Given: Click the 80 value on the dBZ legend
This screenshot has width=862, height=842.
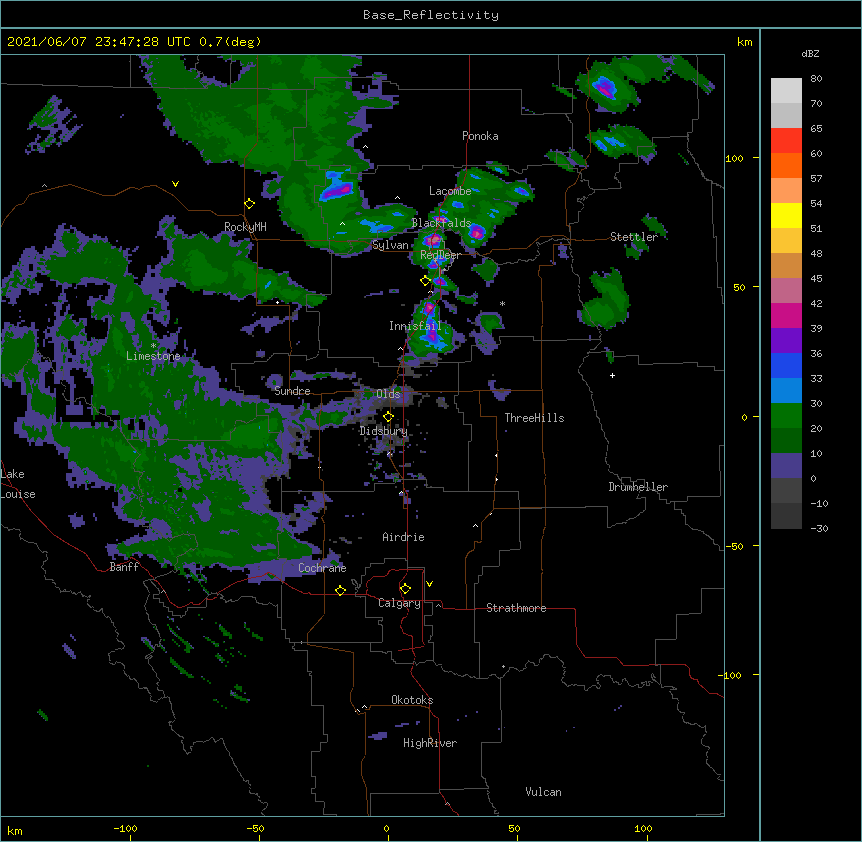Looking at the screenshot, I should tap(816, 79).
